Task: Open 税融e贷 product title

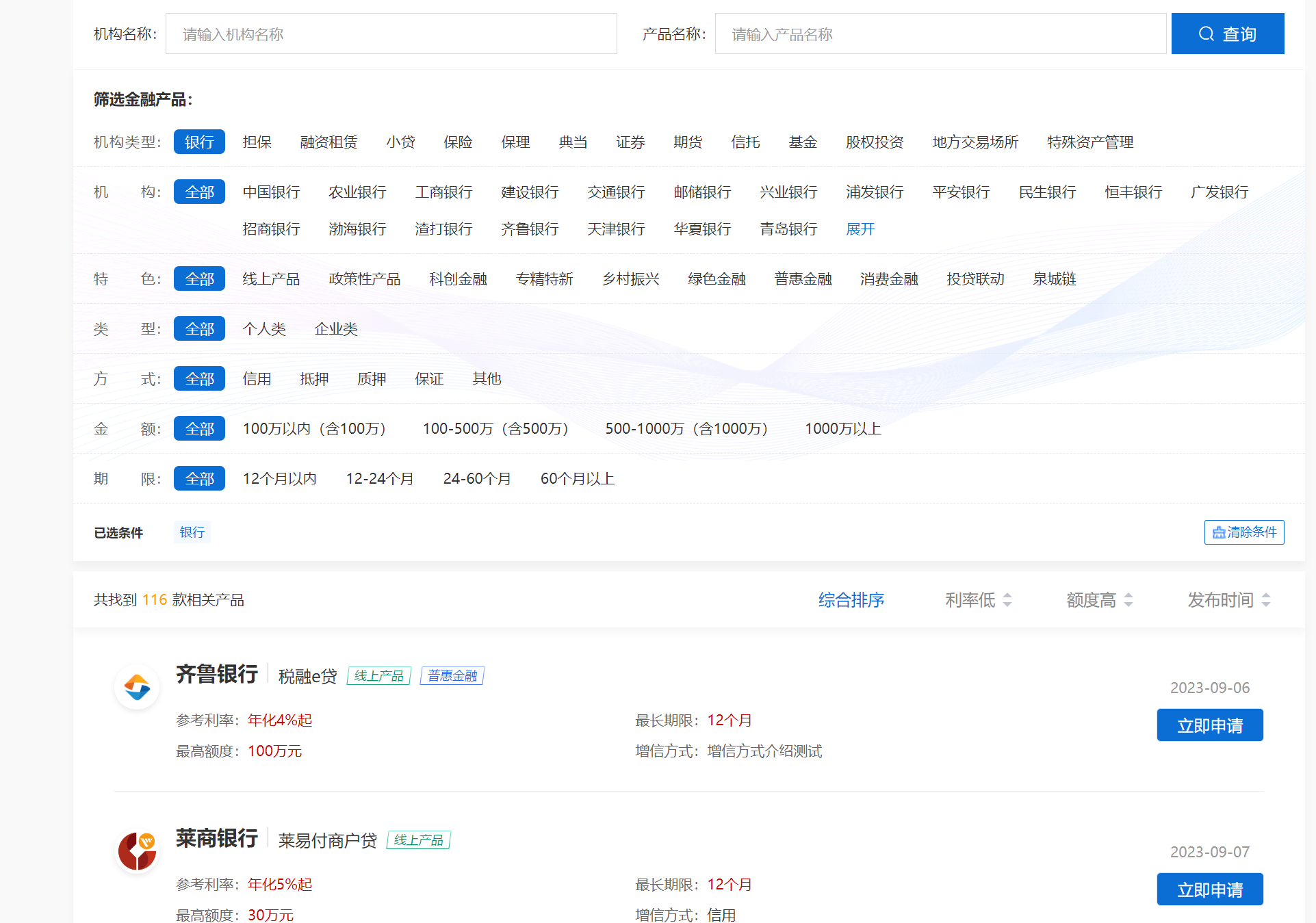Action: [x=308, y=676]
